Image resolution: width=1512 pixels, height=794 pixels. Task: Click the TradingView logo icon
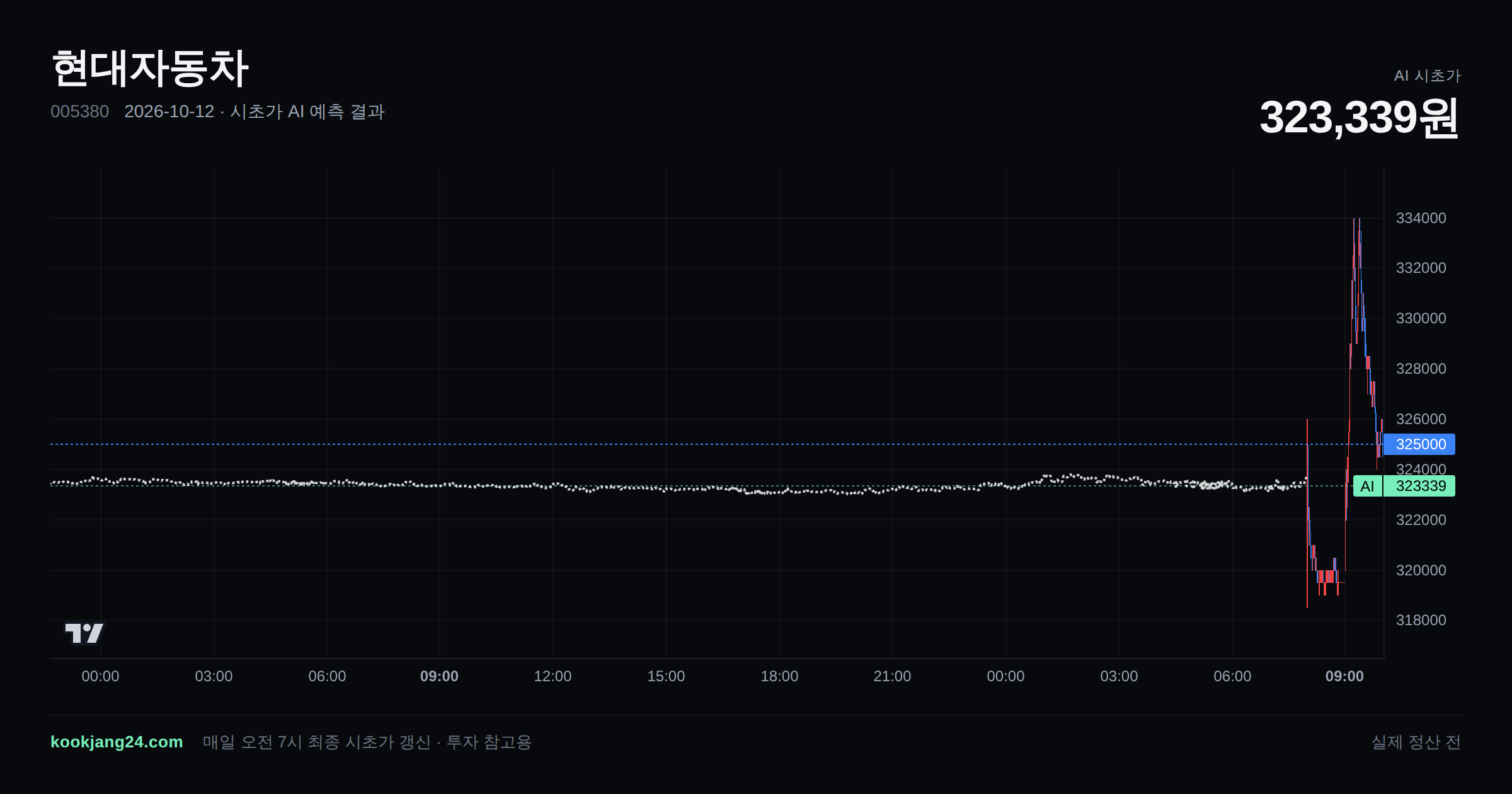coord(84,633)
